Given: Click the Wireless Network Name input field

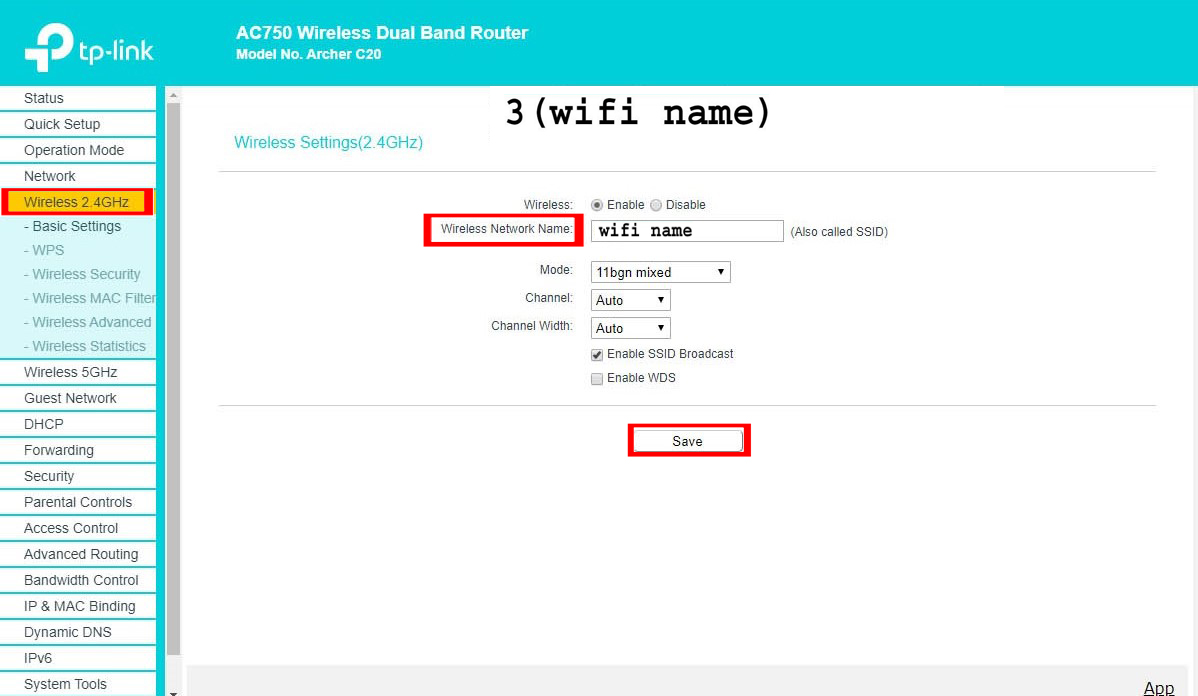Looking at the screenshot, I should click(687, 231).
